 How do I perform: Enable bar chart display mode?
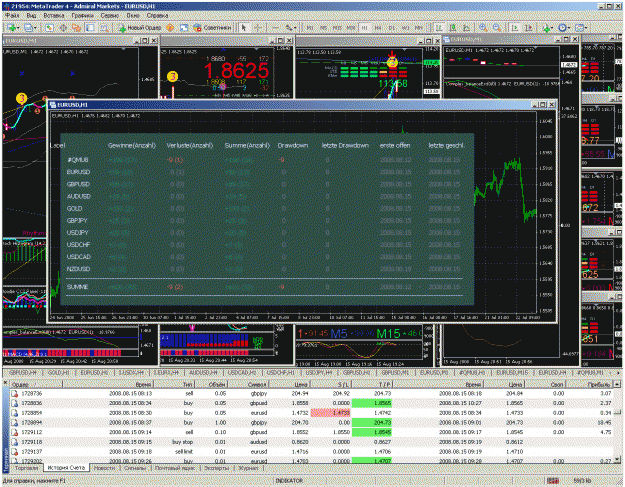[439, 27]
